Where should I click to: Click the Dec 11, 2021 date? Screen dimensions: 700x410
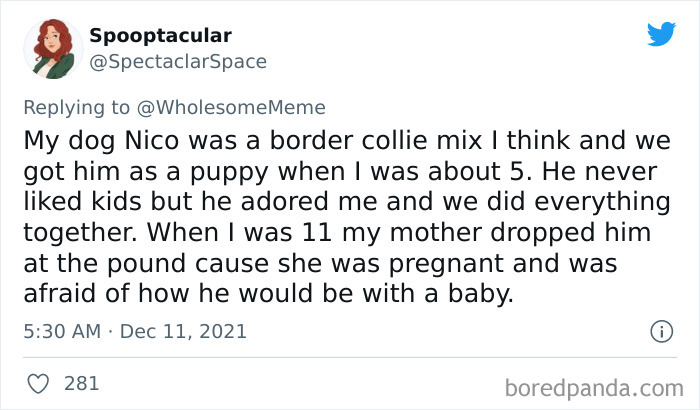(x=183, y=331)
